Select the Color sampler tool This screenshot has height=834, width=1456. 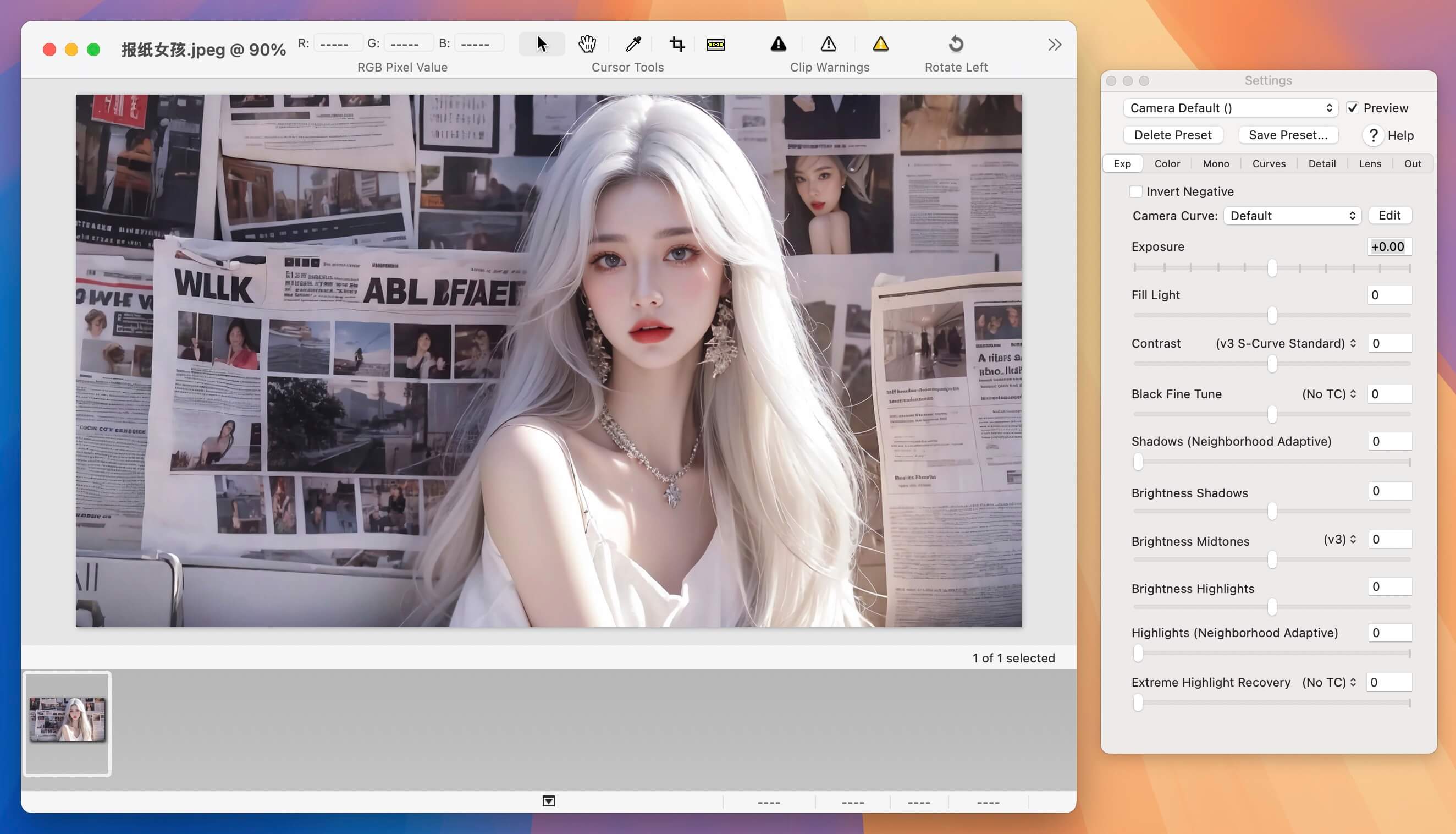[633, 44]
